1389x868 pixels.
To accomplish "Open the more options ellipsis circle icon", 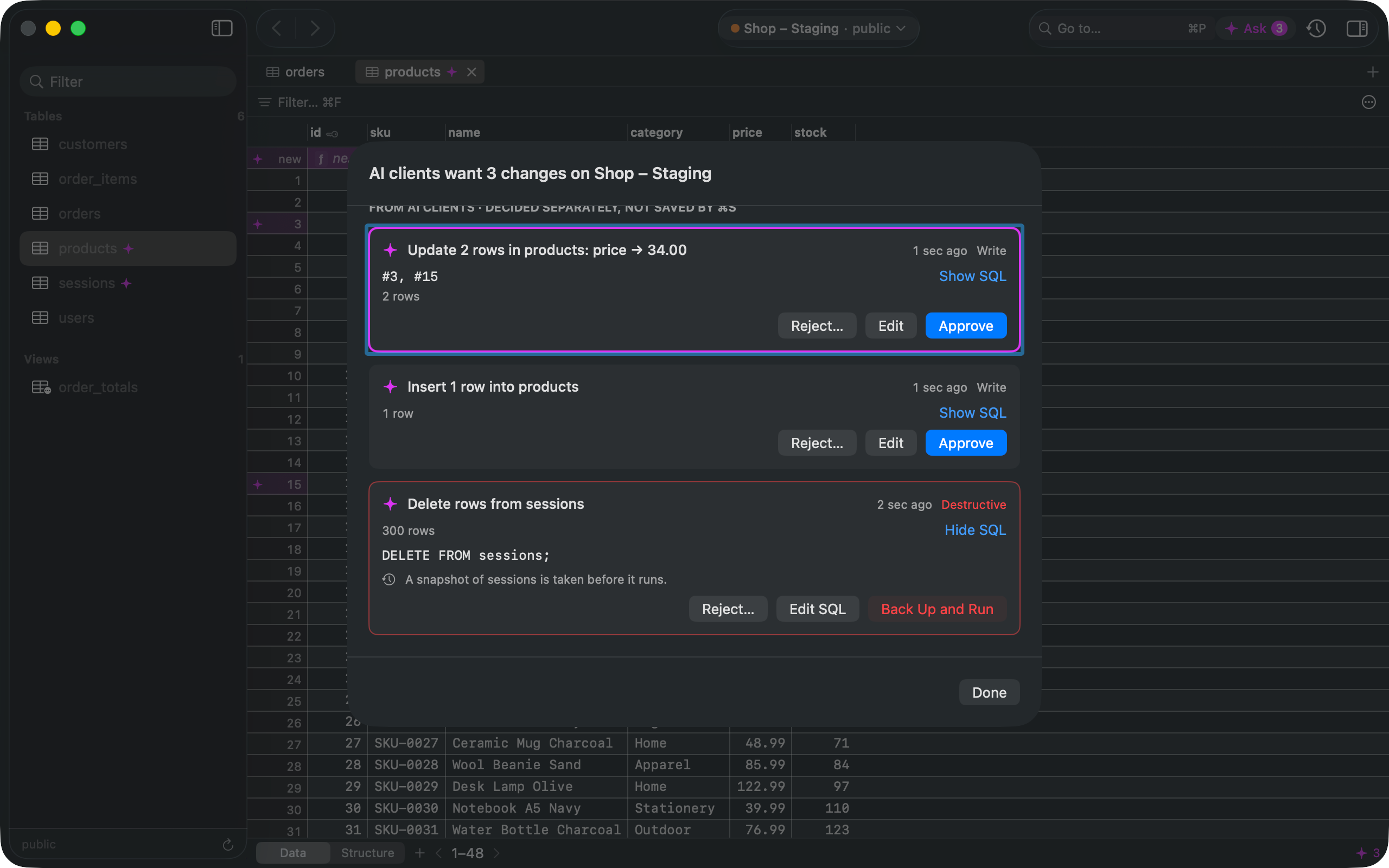I will pos(1369,102).
